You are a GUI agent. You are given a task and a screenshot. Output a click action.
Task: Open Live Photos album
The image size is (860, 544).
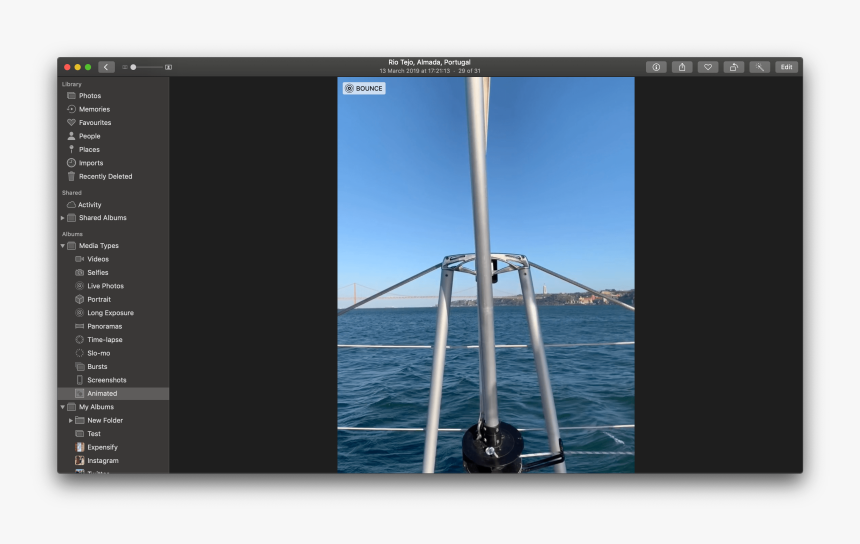tap(113, 286)
